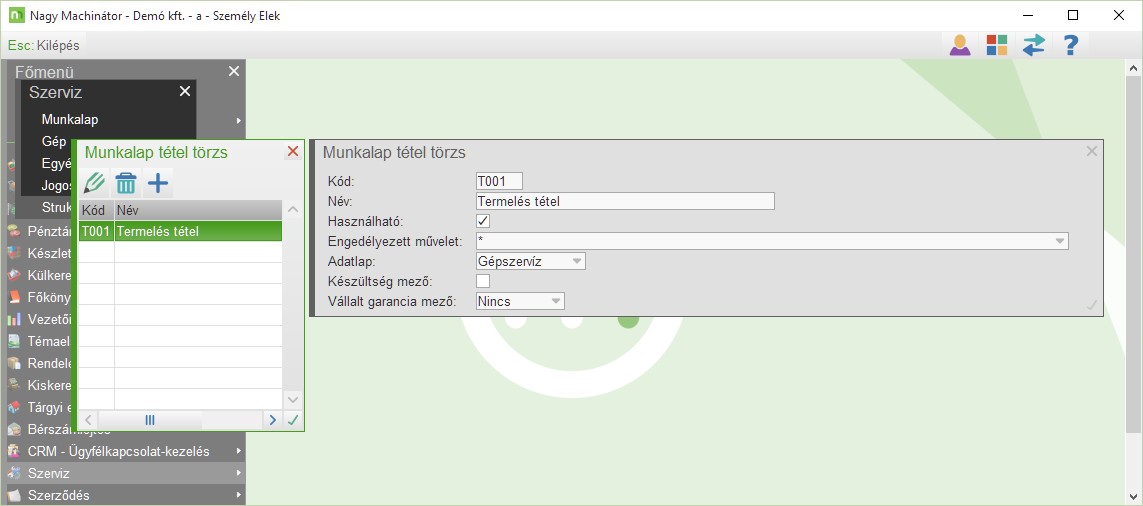The image size is (1143, 506).
Task: Click the list horizontal scrollbar thumb
Action: [x=150, y=420]
